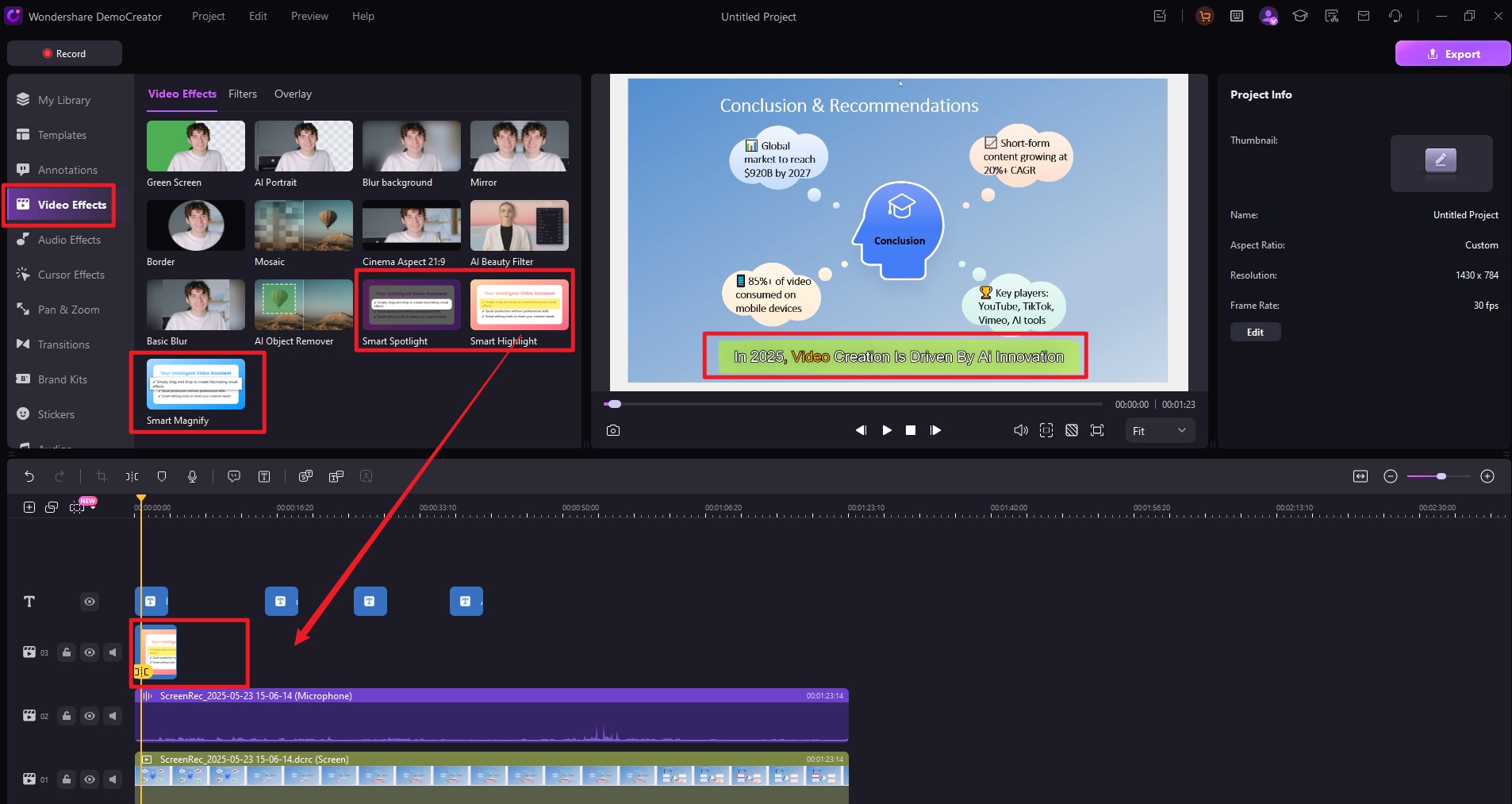Select the ScreenRec Microphone audio clip
Screen dimensions: 1512x804
tap(492, 715)
